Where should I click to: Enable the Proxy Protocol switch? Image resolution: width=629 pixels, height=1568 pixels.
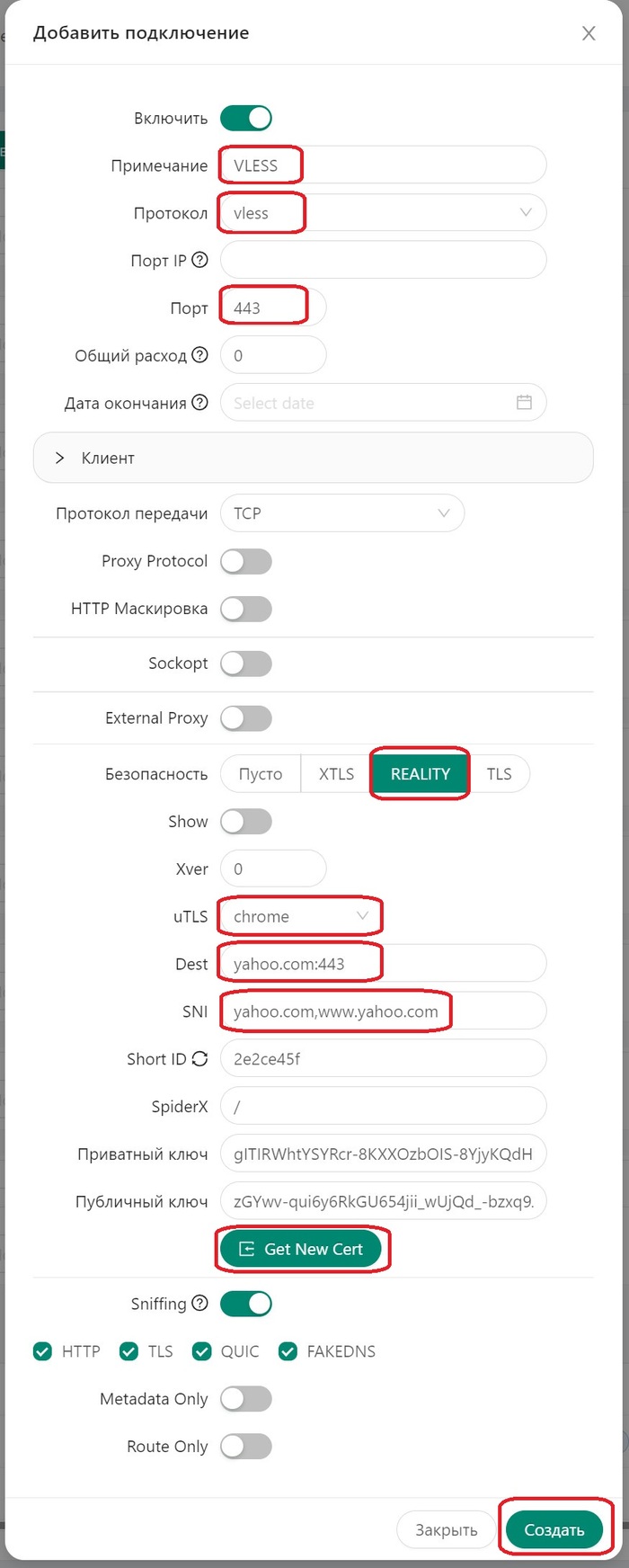tap(246, 561)
